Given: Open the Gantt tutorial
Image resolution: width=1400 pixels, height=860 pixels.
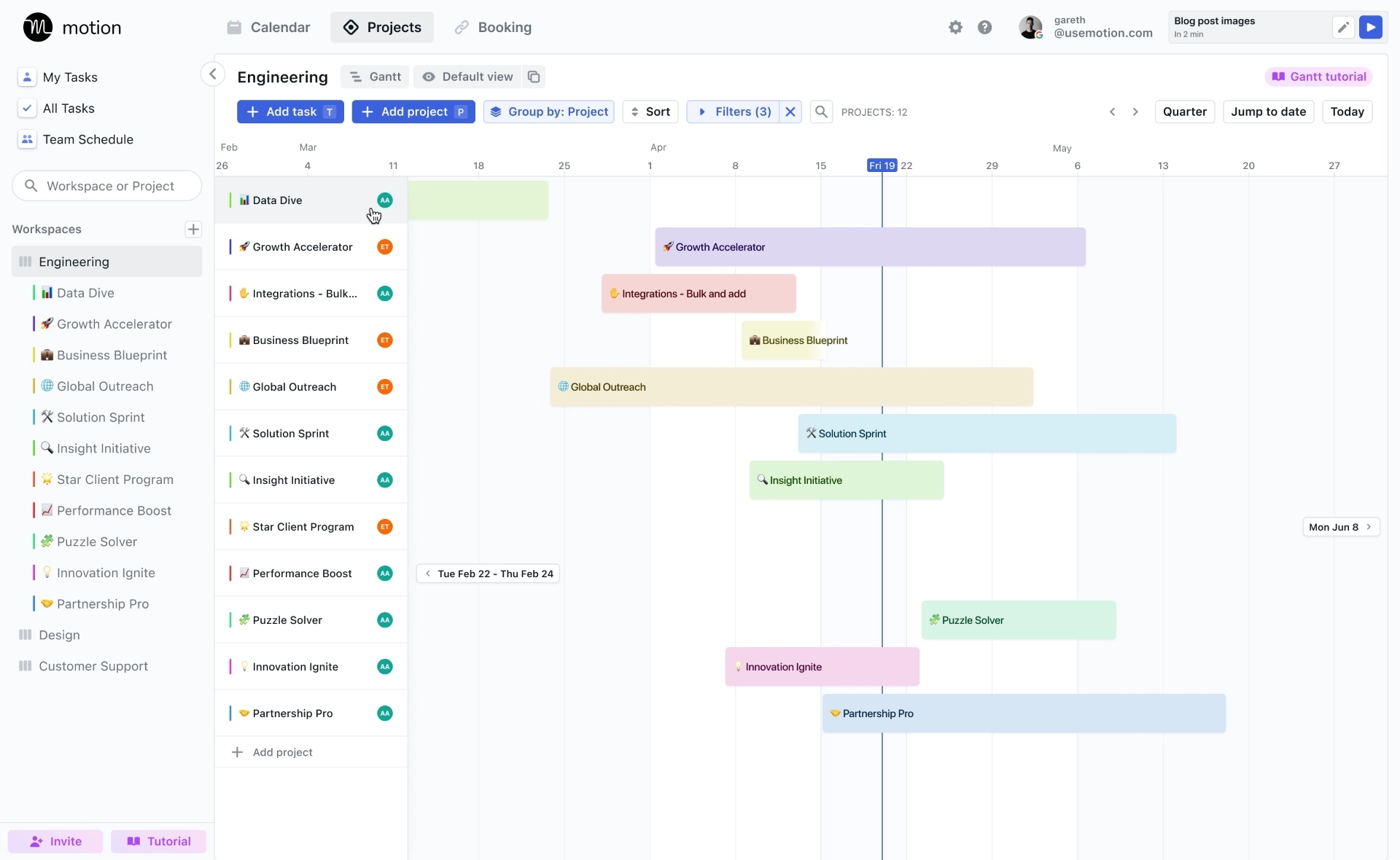Looking at the screenshot, I should coord(1318,76).
